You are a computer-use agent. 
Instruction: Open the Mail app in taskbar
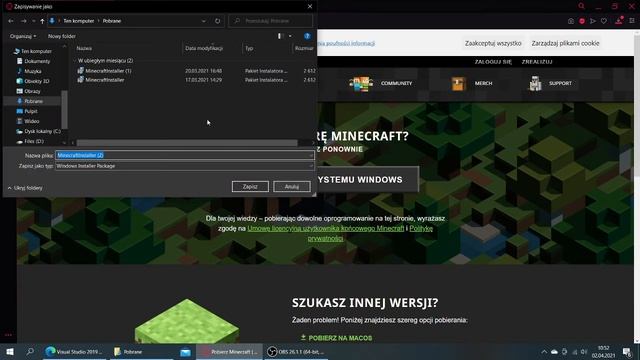[x=185, y=351]
